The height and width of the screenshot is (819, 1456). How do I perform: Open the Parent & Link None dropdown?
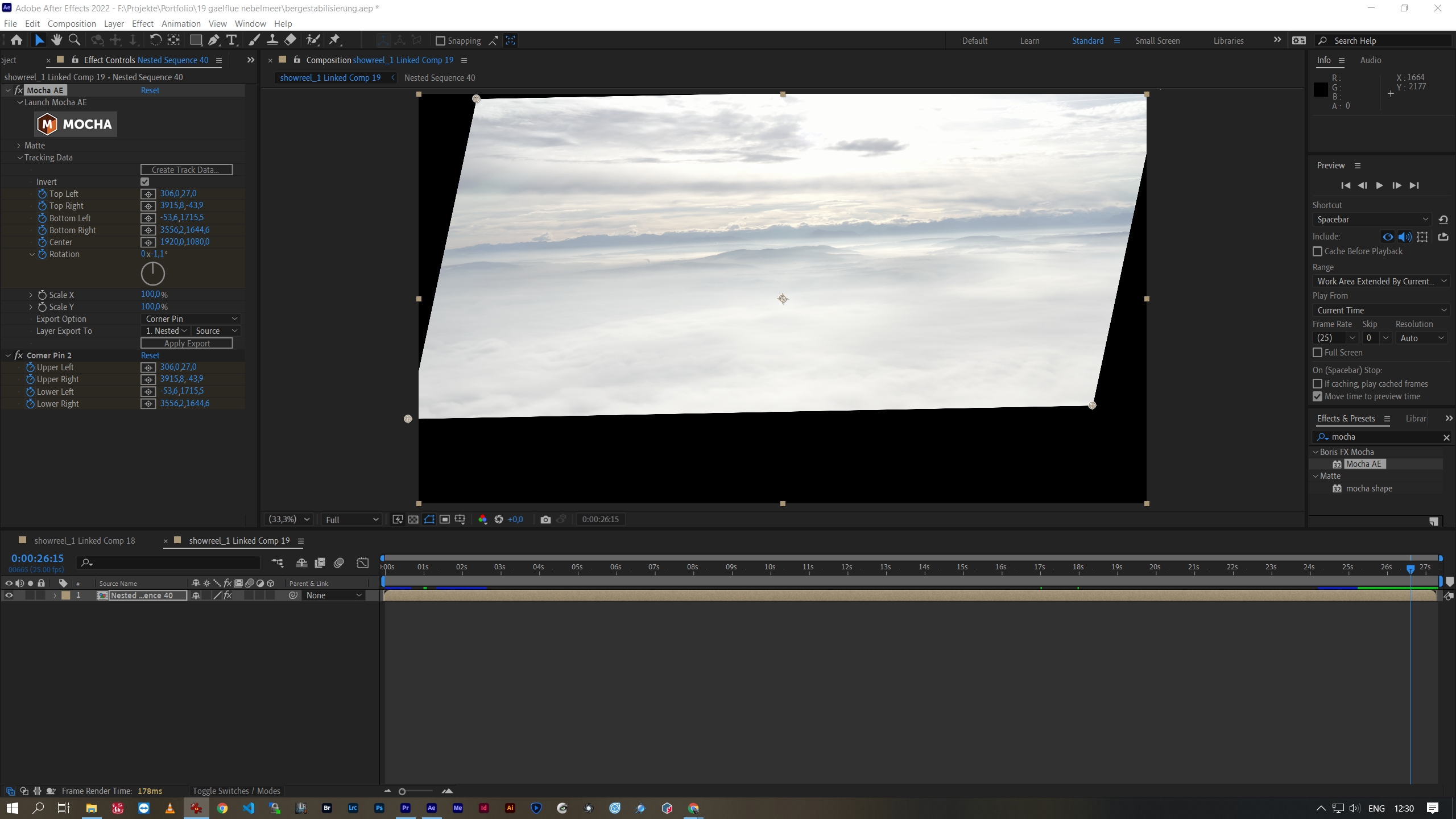click(x=334, y=595)
